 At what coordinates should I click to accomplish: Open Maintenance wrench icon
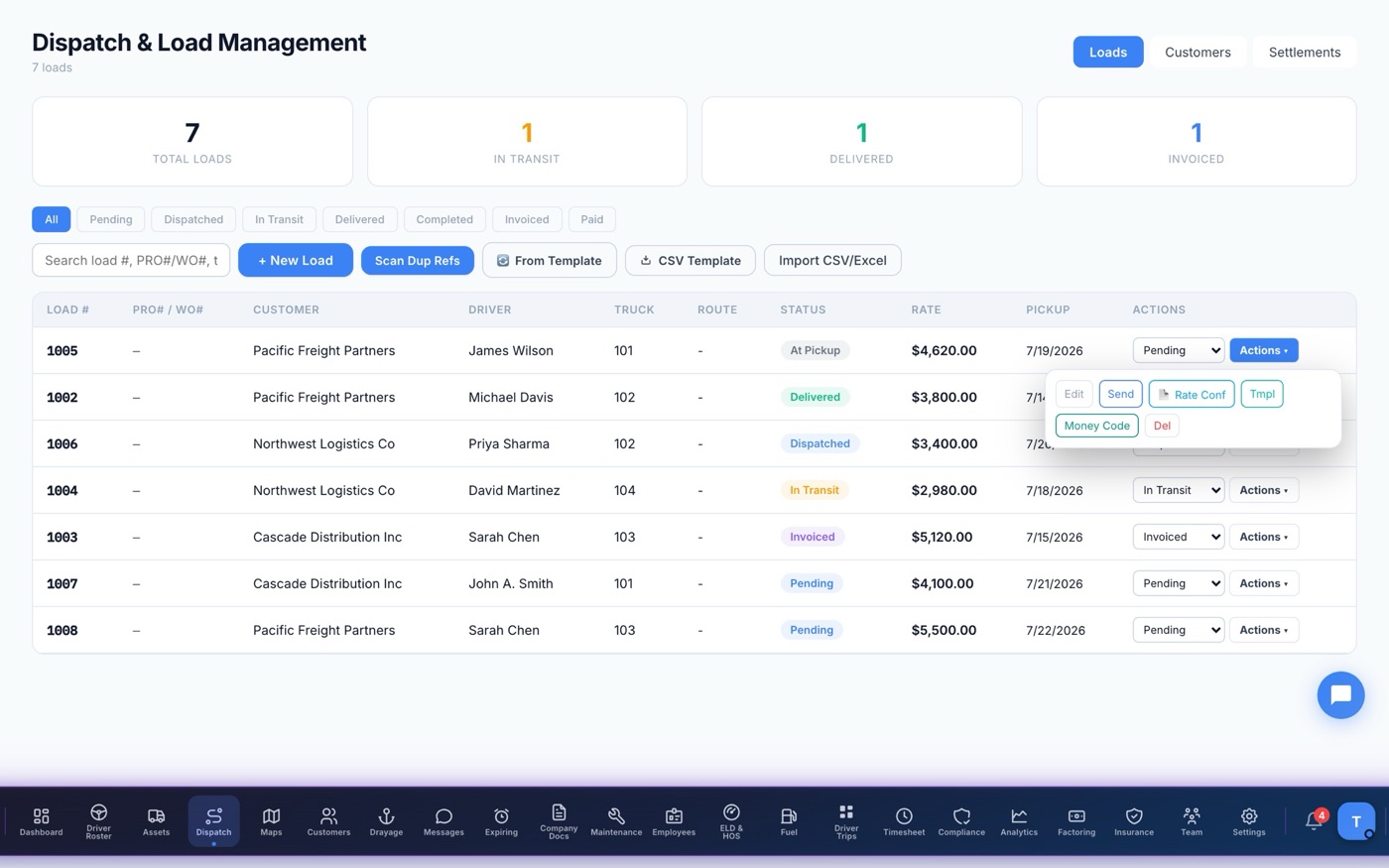616,821
